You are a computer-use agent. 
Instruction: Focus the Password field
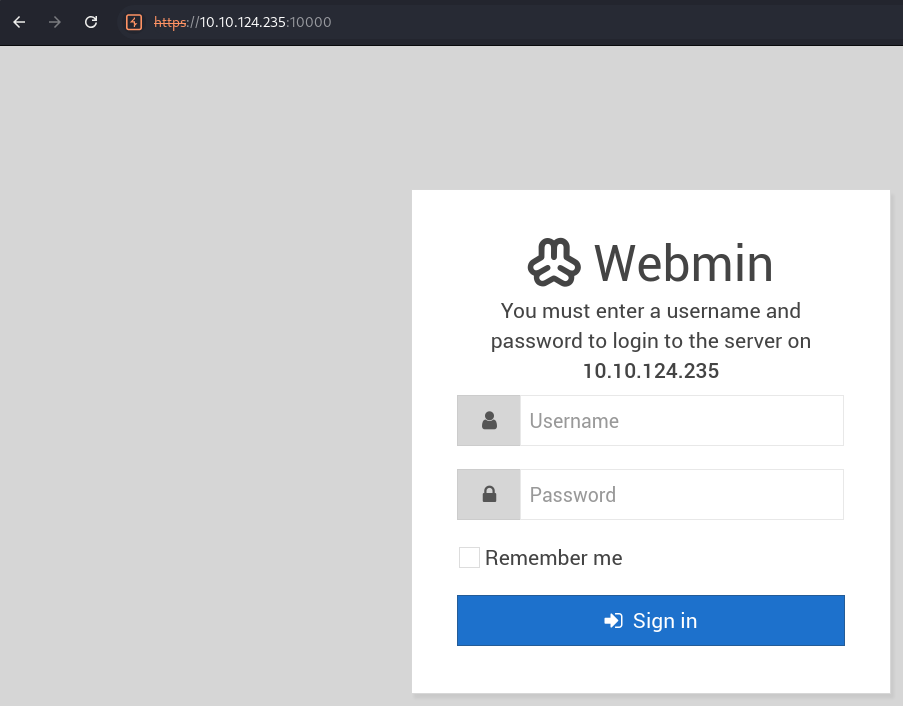tap(682, 494)
